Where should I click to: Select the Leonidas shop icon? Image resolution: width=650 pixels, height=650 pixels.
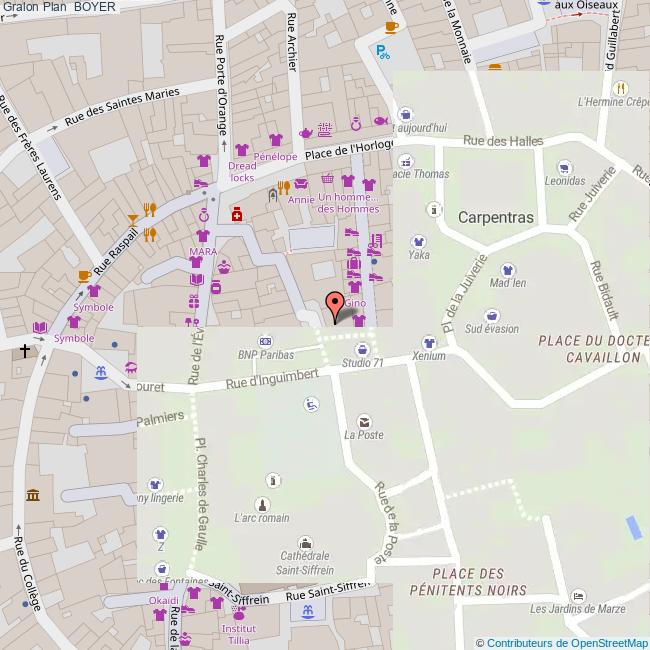[565, 167]
